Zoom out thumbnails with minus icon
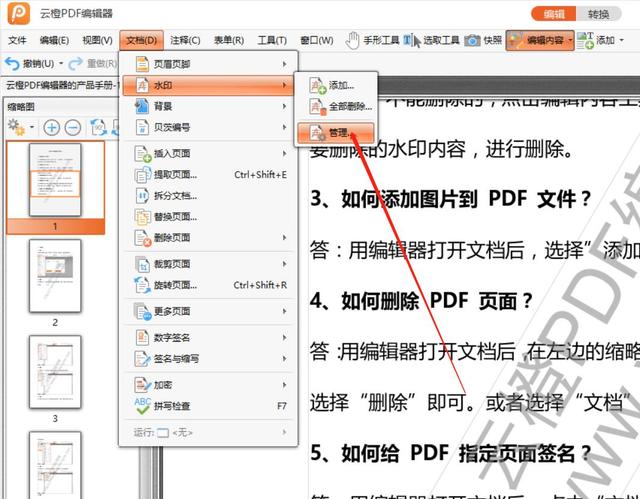This screenshot has width=640, height=499. point(73,128)
